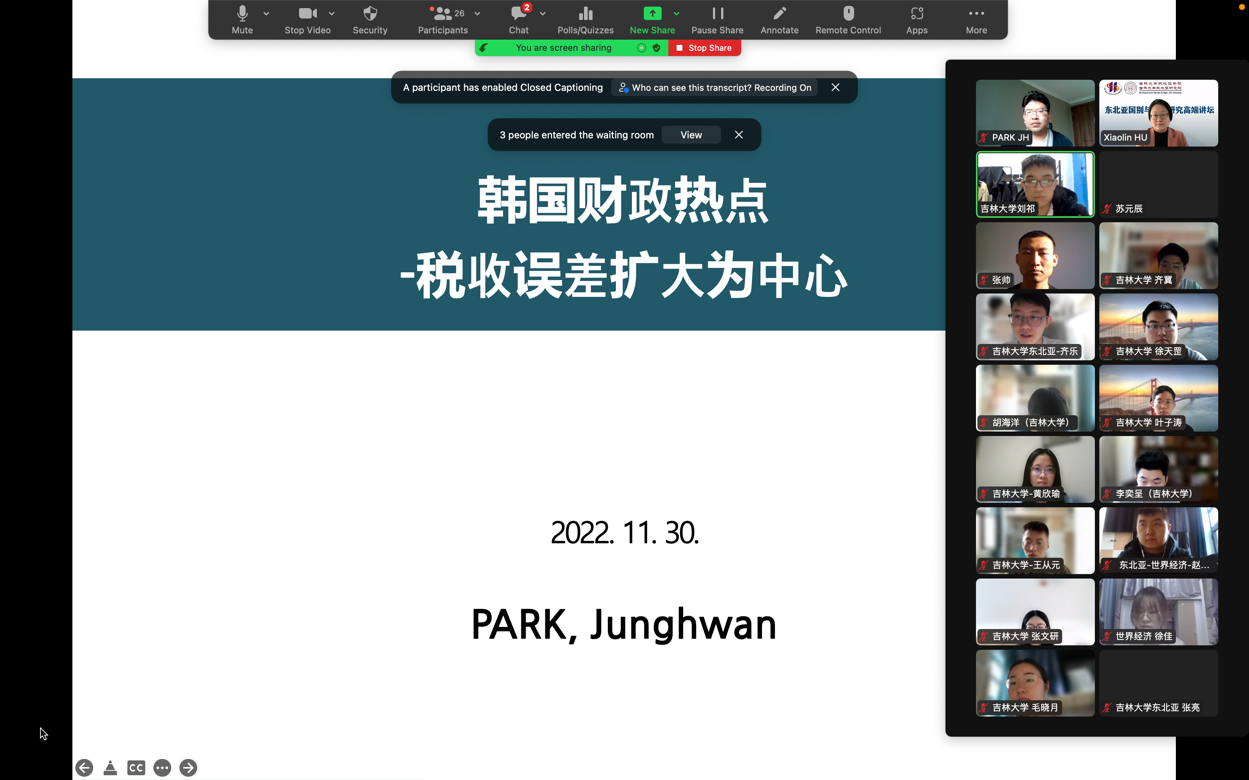Image resolution: width=1249 pixels, height=780 pixels.
Task: Click the red Stop Share button
Action: 705,48
